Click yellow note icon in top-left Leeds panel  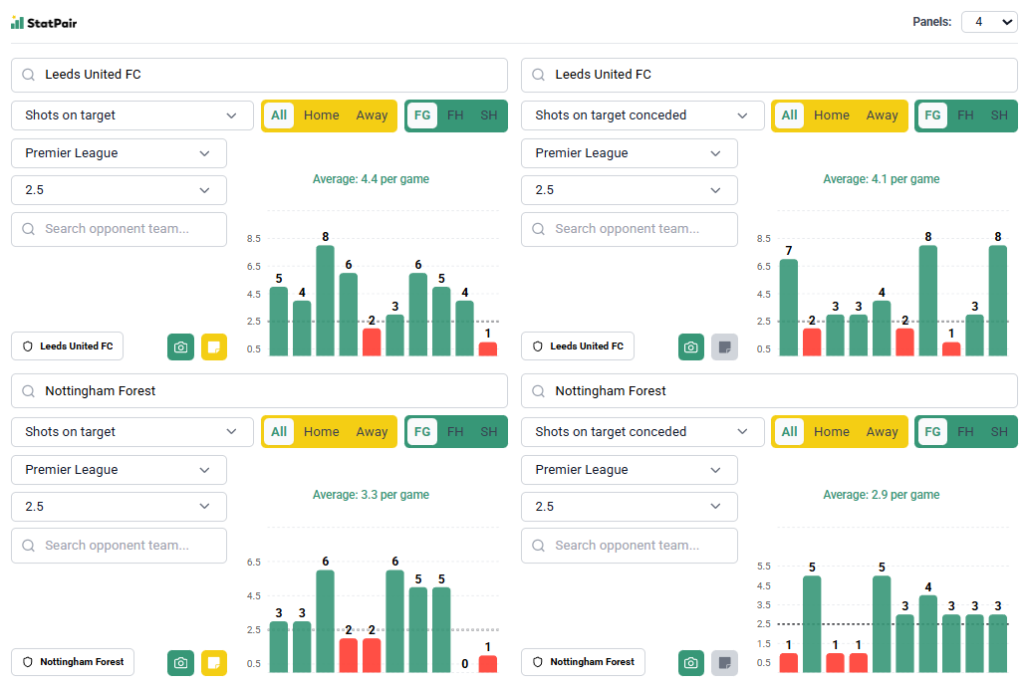(x=214, y=346)
